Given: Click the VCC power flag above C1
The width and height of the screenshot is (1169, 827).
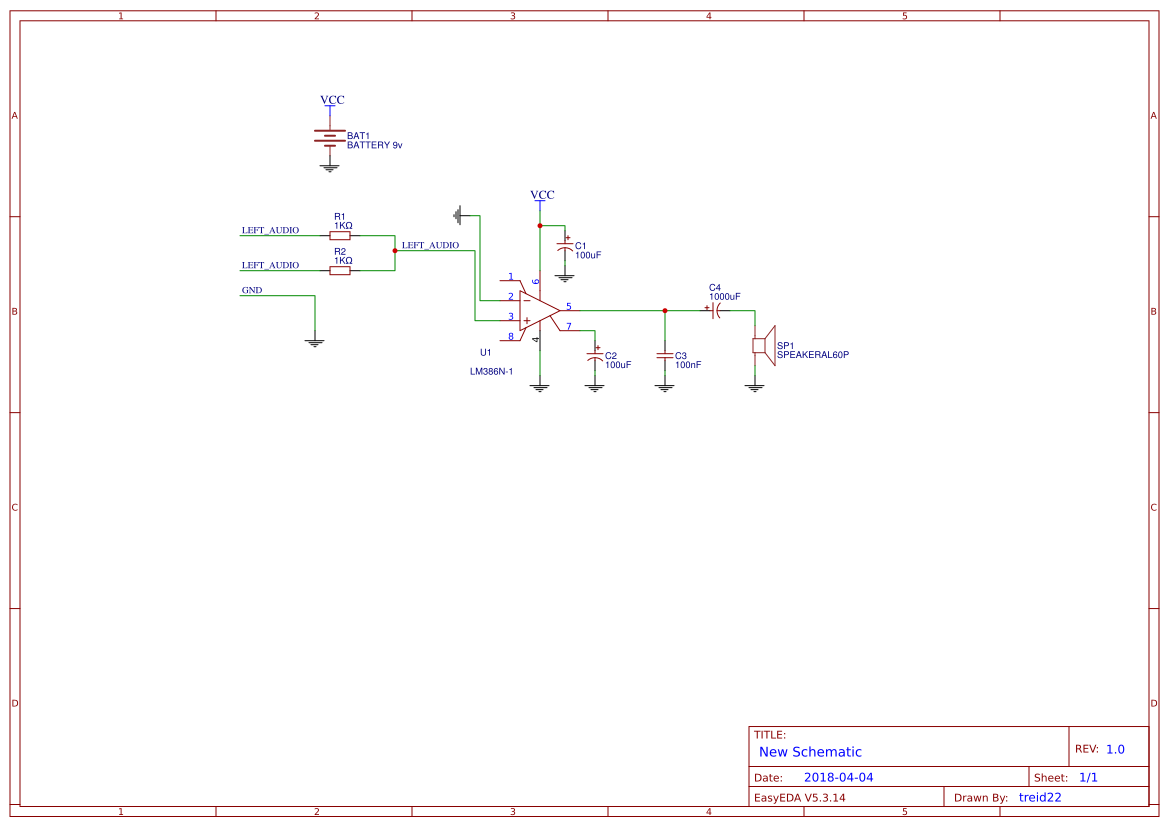Looking at the screenshot, I should point(540,195).
